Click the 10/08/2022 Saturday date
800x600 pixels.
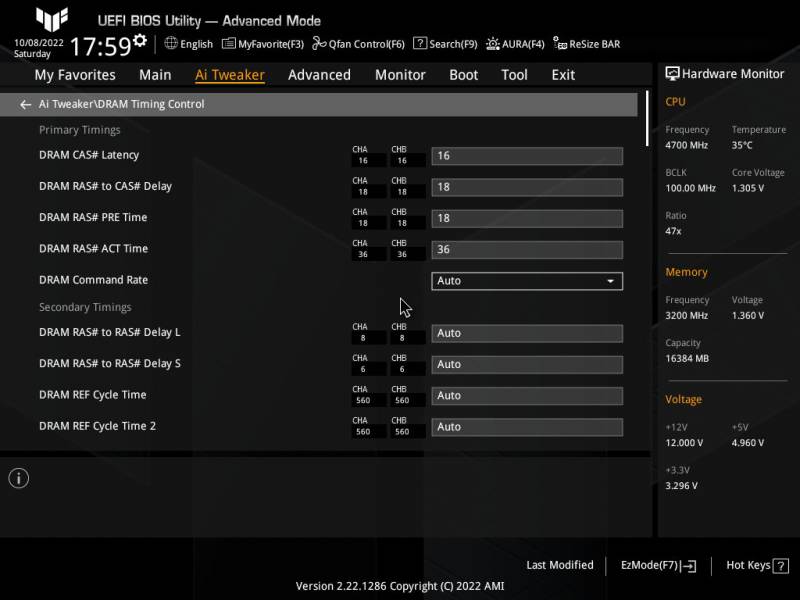coord(38,48)
